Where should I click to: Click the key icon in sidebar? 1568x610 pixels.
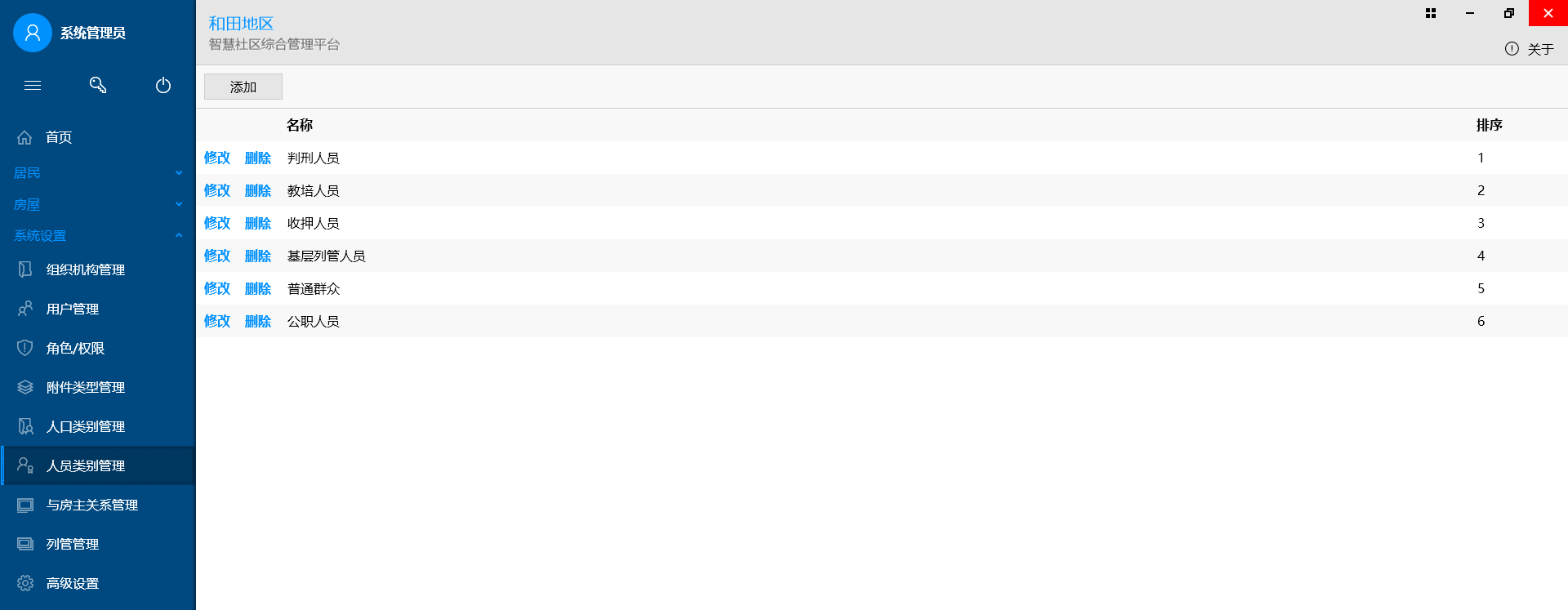click(x=98, y=85)
